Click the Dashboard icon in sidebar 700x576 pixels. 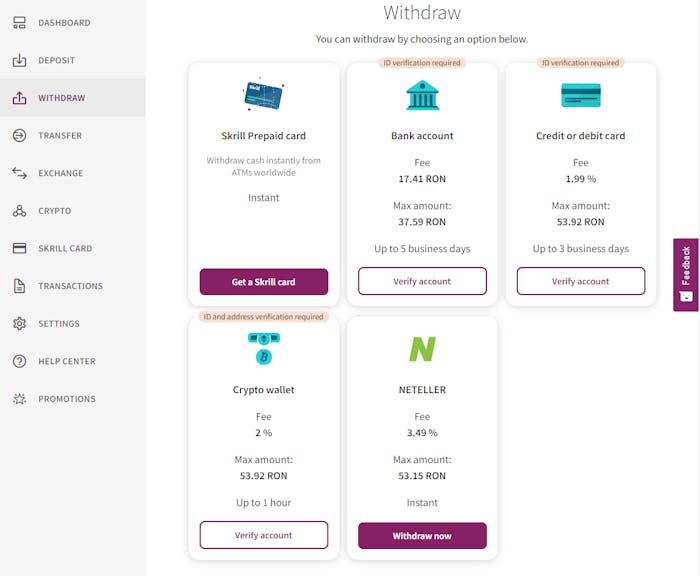19,23
